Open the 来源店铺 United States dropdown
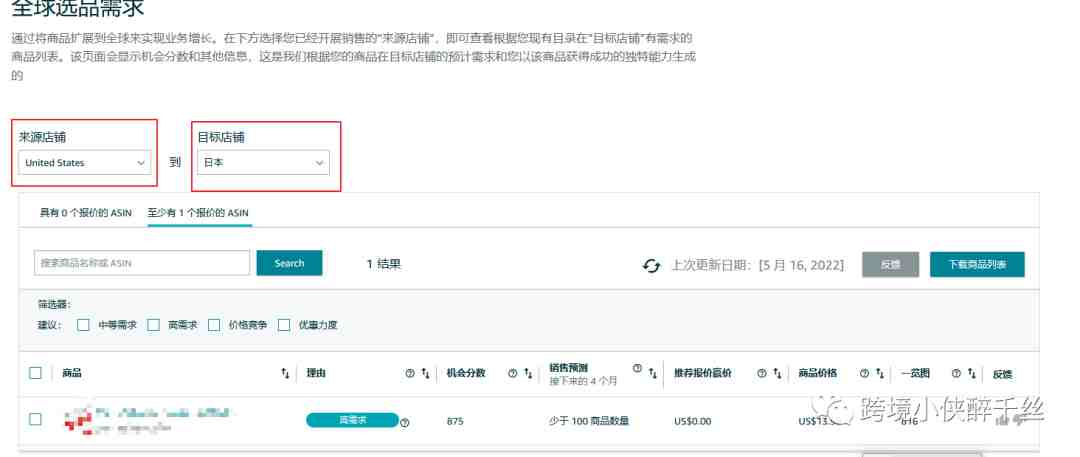Viewport: 1080px width, 457px height. [x=85, y=163]
